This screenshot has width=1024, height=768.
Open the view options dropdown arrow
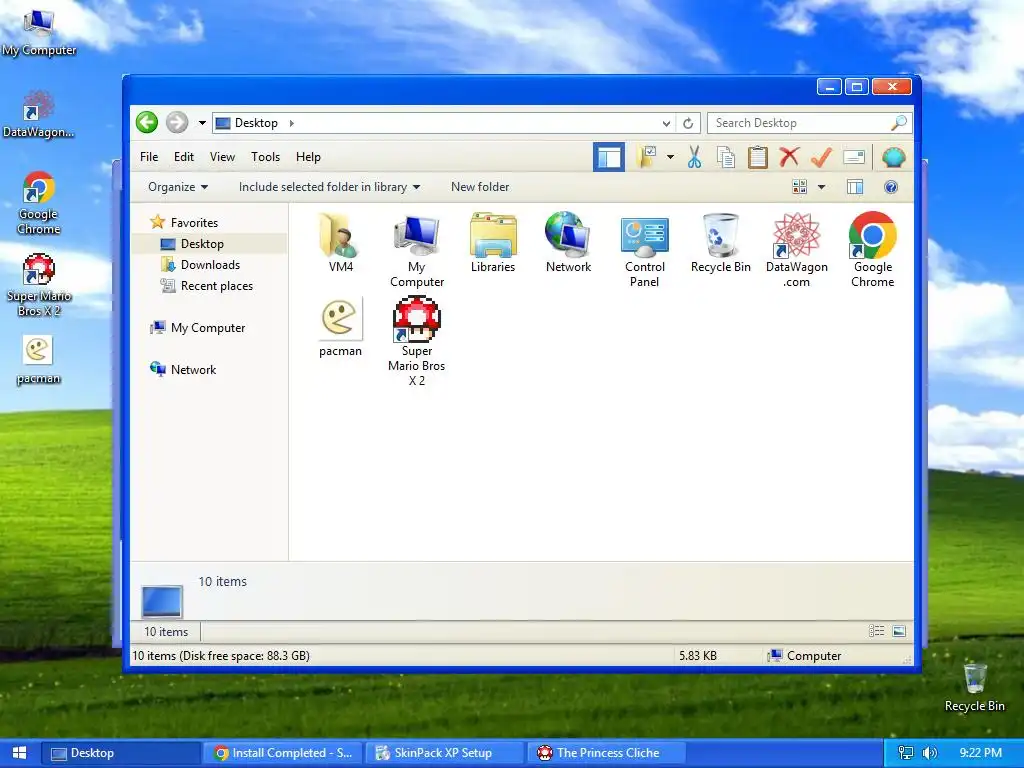[822, 187]
